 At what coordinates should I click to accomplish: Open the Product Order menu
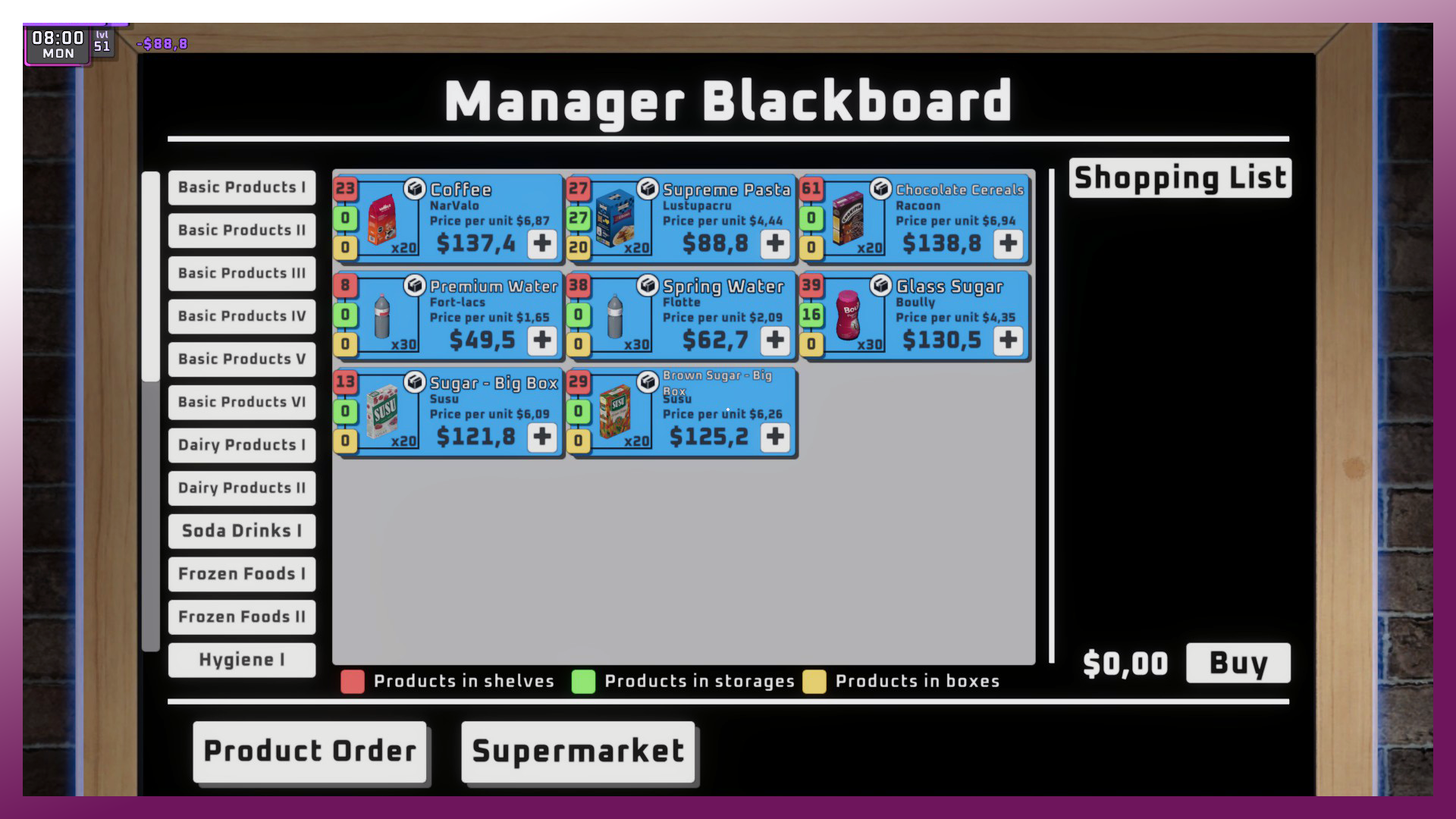[309, 751]
